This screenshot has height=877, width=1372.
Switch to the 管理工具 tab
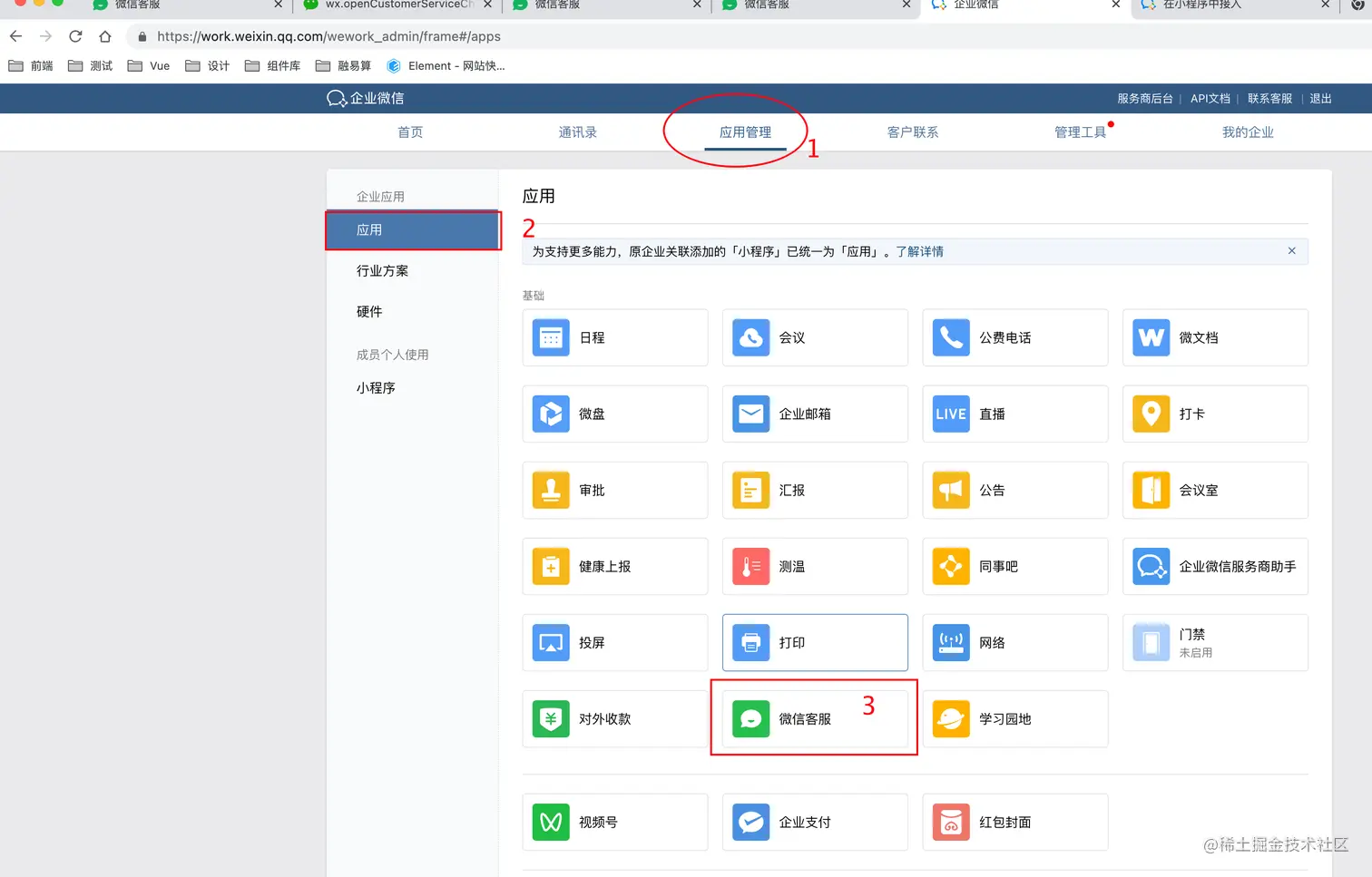[1080, 132]
